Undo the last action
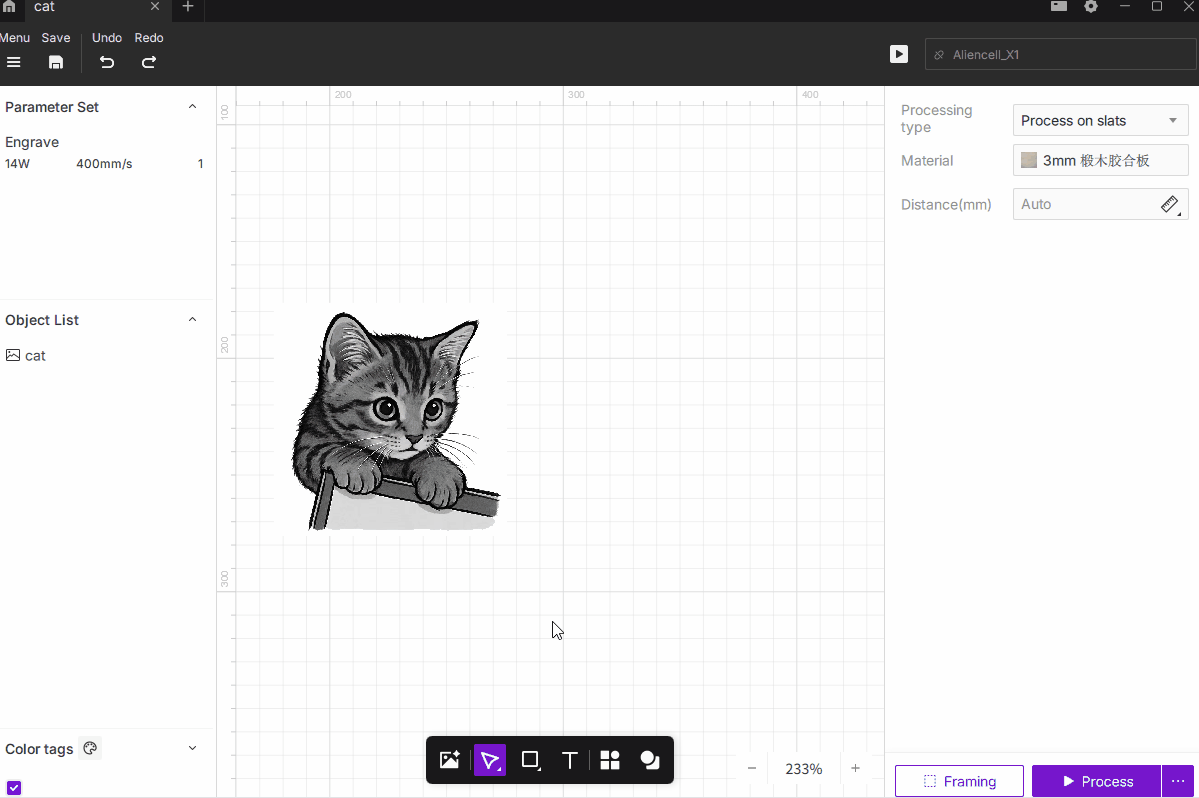 [x=107, y=62]
